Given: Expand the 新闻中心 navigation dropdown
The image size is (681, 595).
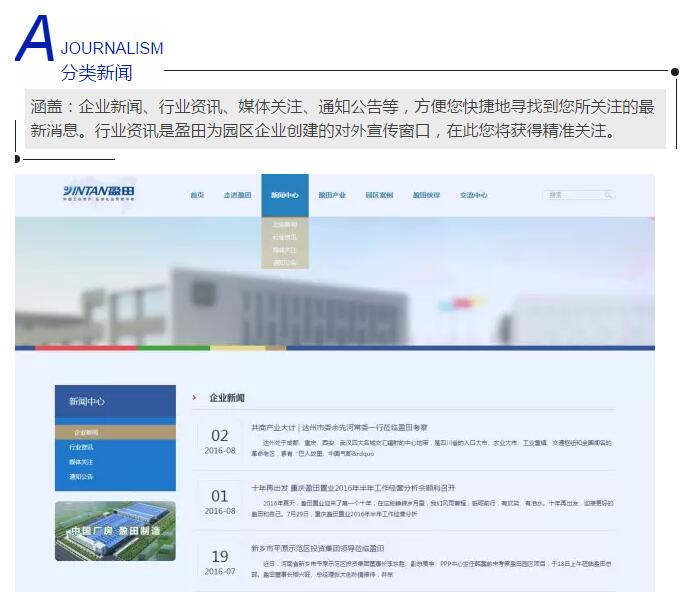Looking at the screenshot, I should tap(284, 195).
